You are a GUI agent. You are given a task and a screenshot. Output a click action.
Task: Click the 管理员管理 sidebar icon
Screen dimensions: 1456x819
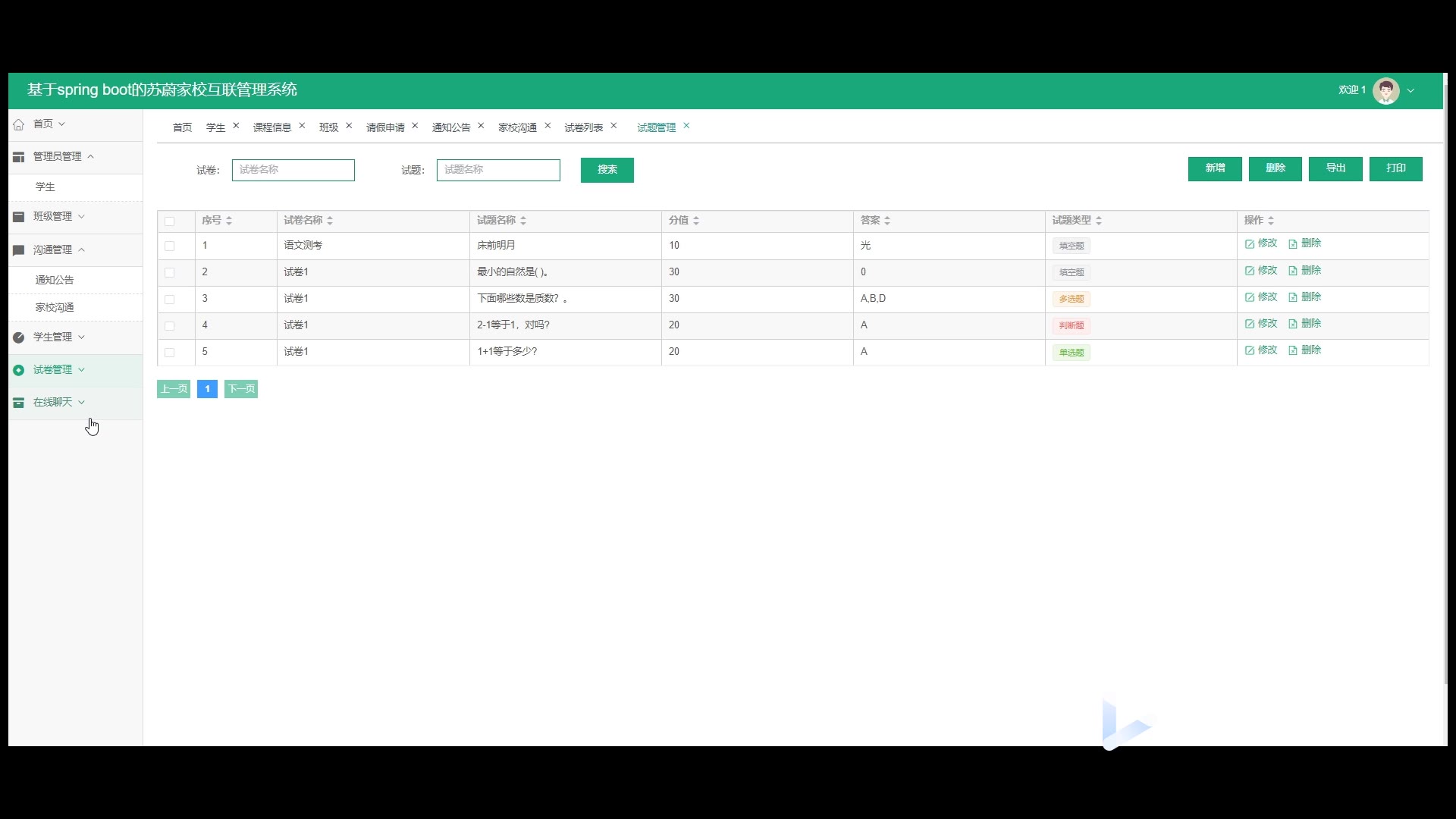click(19, 157)
